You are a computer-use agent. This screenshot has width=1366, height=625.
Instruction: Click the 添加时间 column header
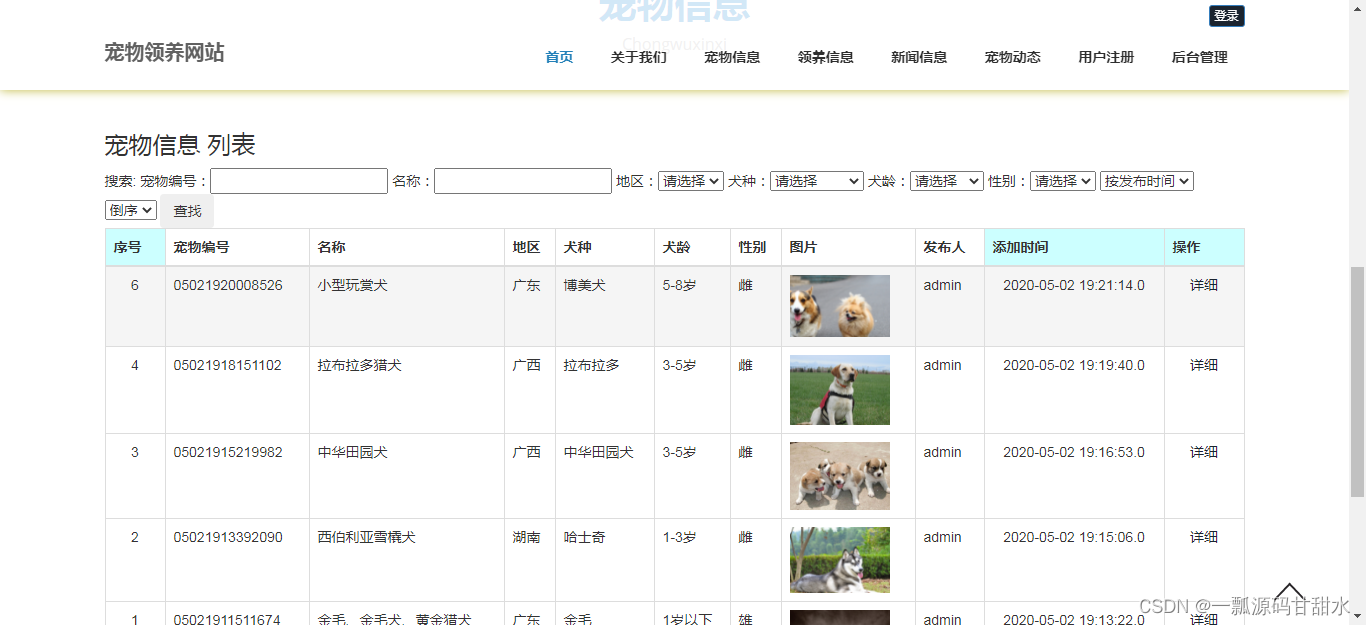pyautogui.click(x=1074, y=247)
